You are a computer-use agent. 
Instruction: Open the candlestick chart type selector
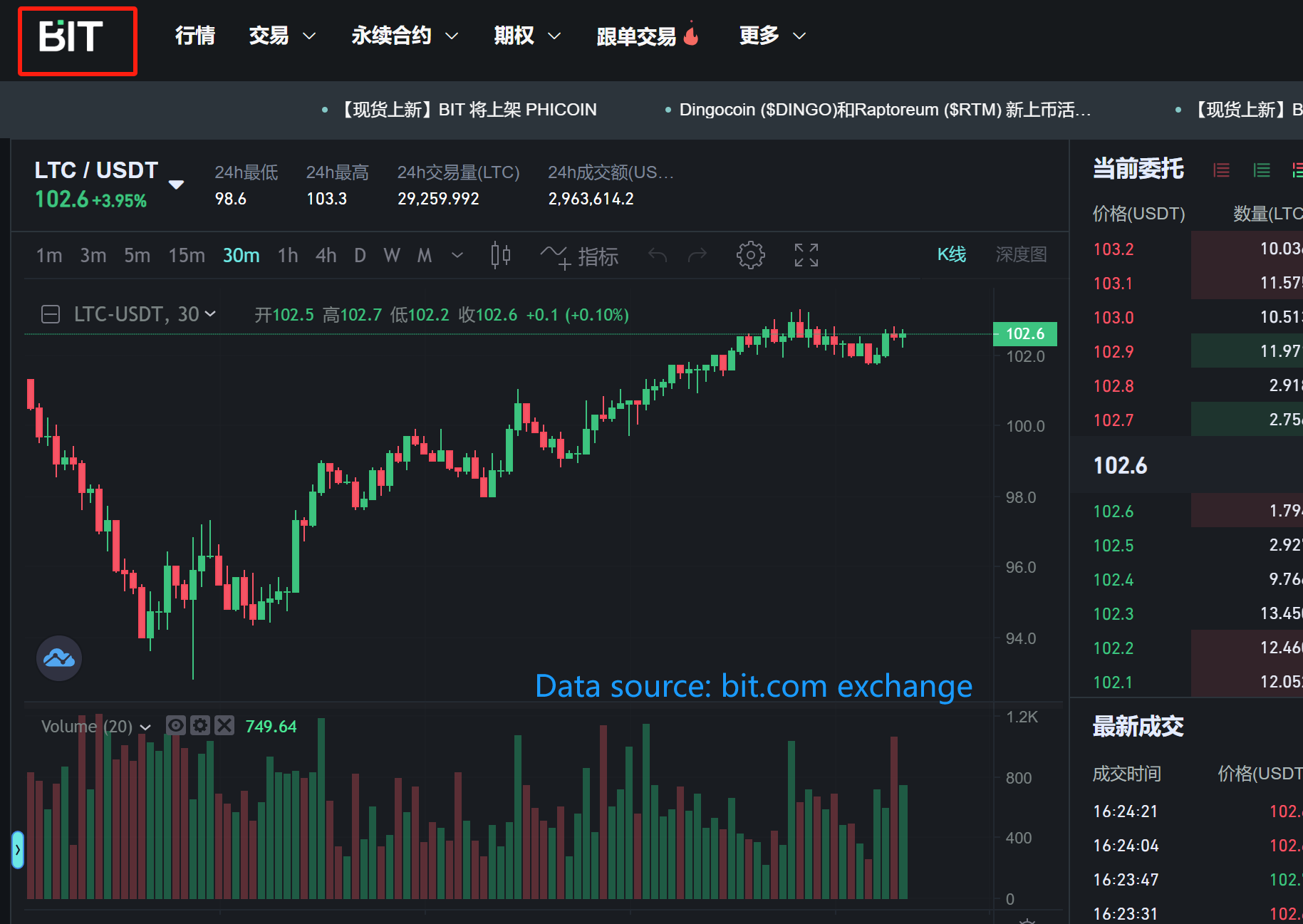(x=501, y=255)
